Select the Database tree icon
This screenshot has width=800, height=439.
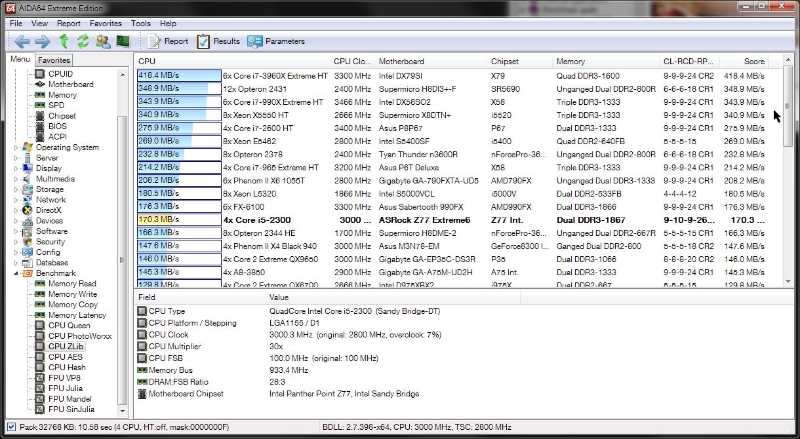pyautogui.click(x=28, y=263)
